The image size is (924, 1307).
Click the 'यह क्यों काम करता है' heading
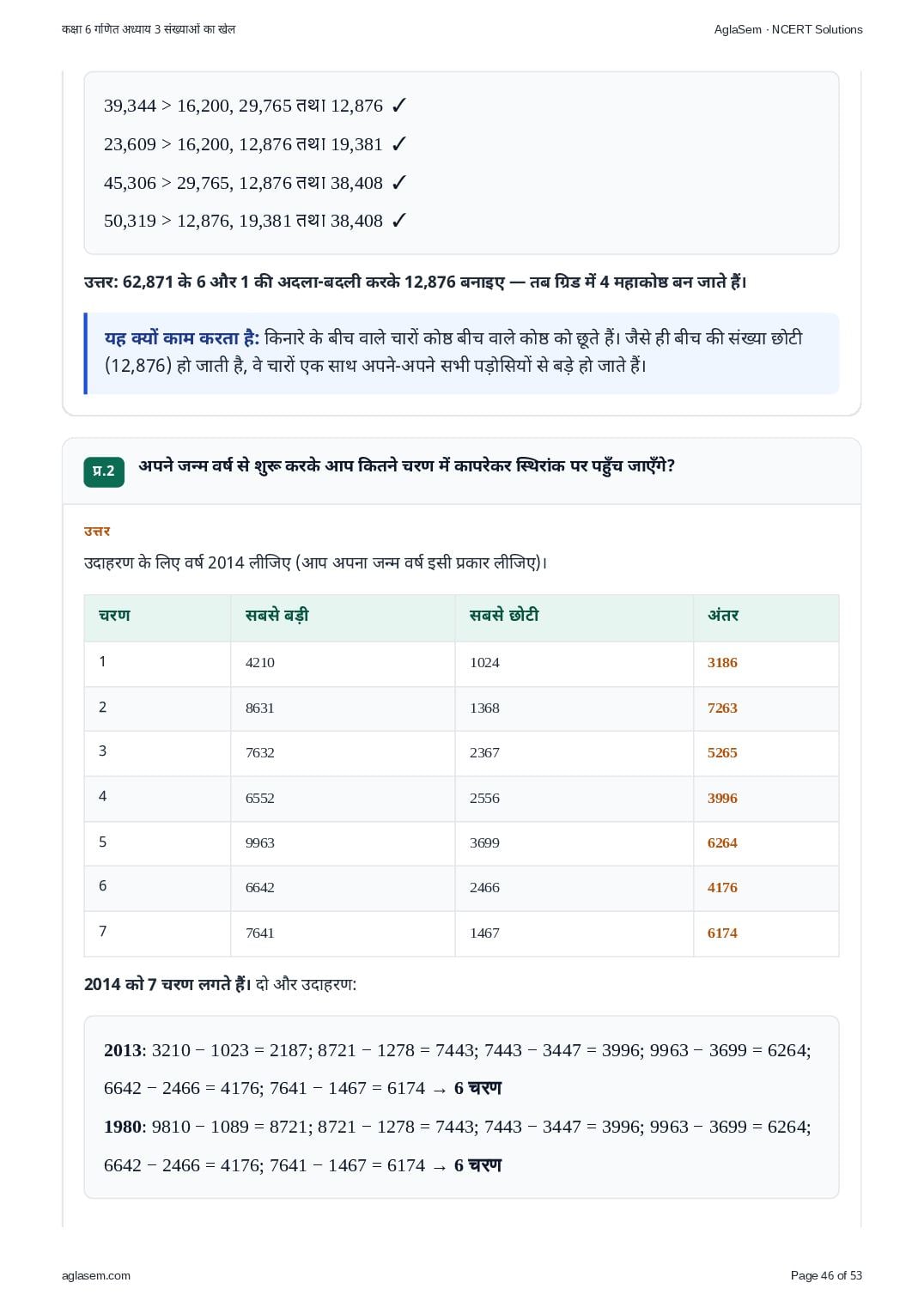(181, 338)
